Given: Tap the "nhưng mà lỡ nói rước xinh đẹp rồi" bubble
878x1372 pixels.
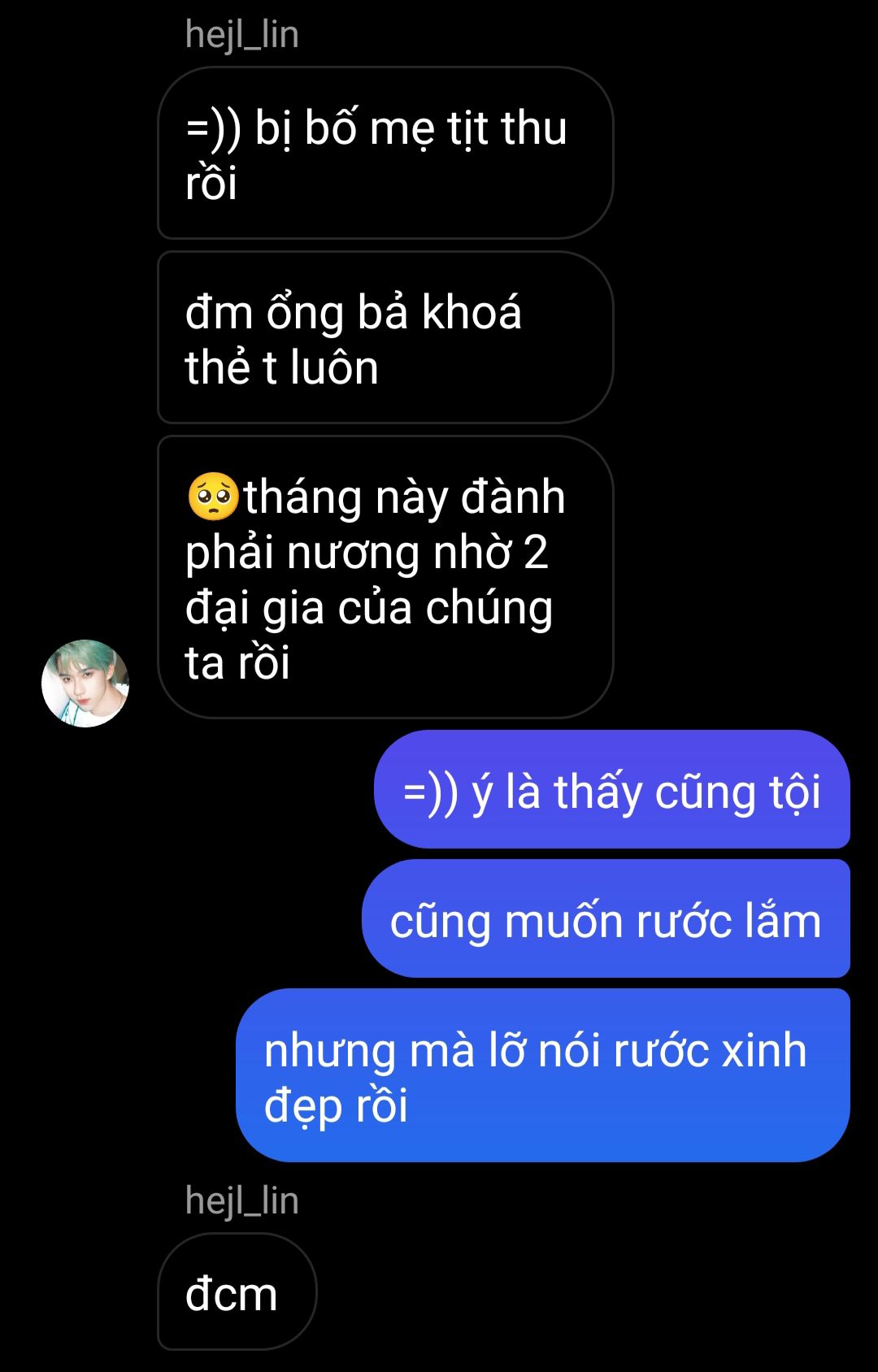Looking at the screenshot, I should tap(543, 1075).
